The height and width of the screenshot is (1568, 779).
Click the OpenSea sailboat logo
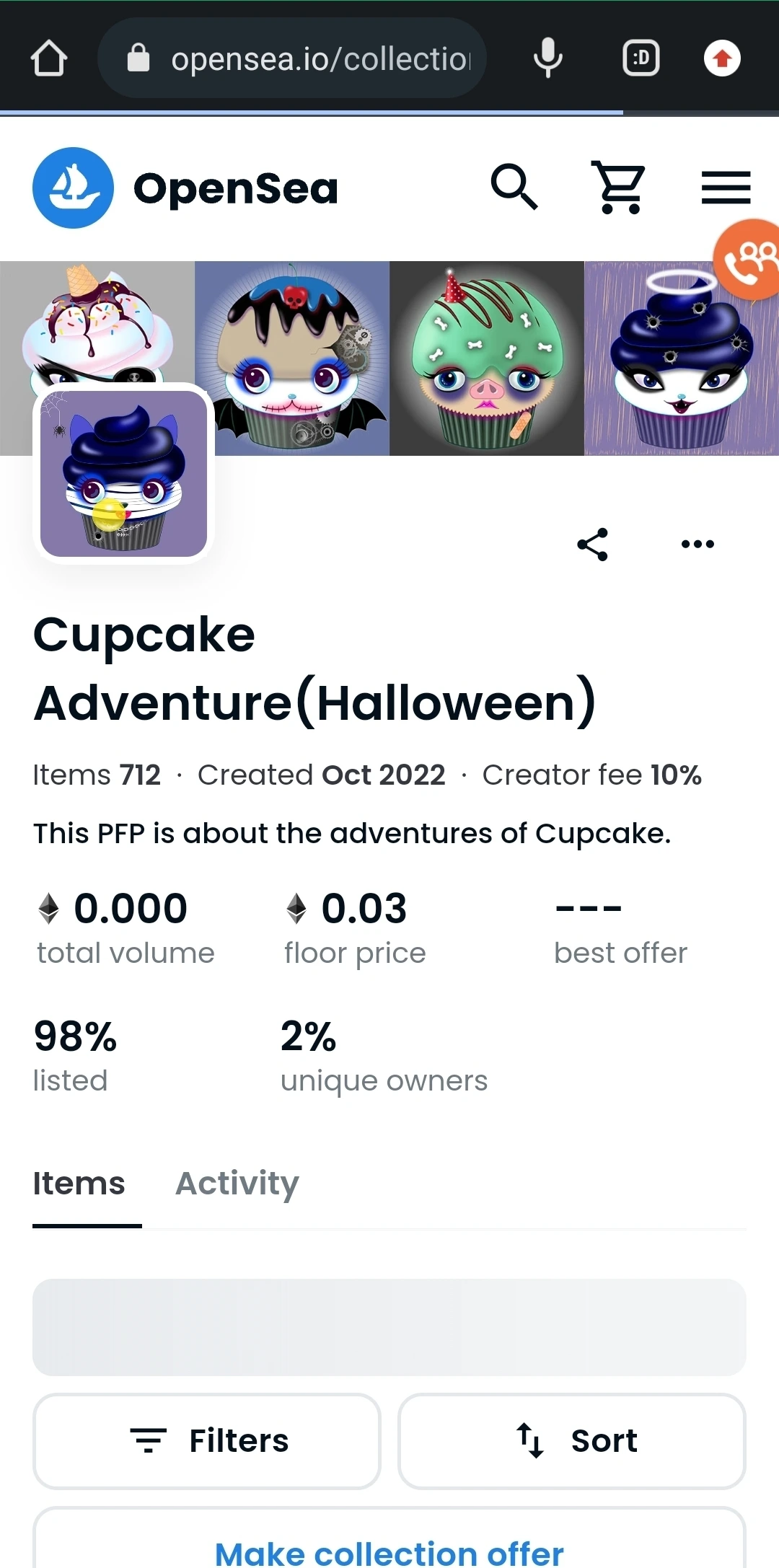click(73, 188)
